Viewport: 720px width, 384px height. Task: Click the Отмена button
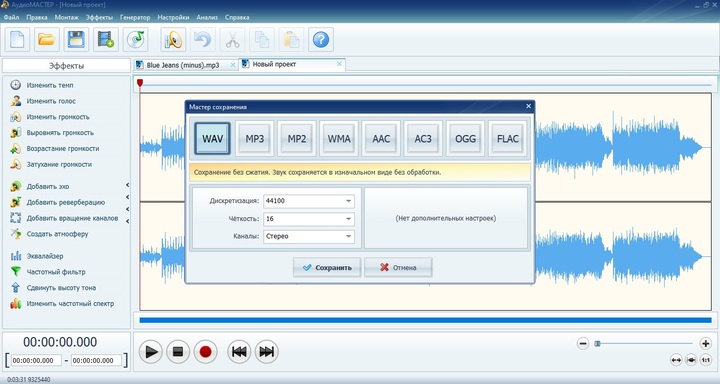pyautogui.click(x=398, y=267)
